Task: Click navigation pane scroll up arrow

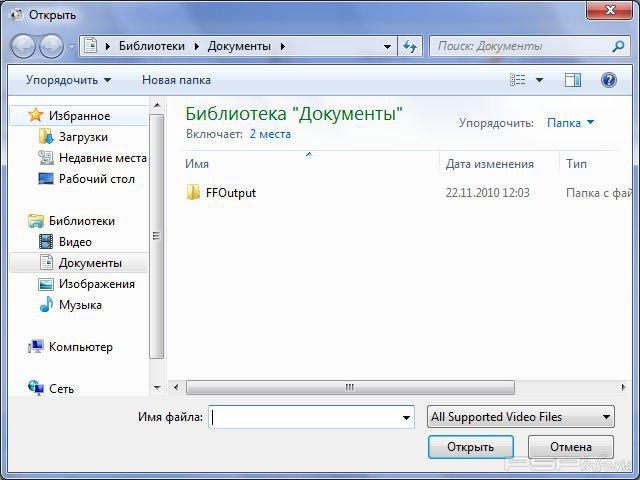Action: (x=157, y=105)
